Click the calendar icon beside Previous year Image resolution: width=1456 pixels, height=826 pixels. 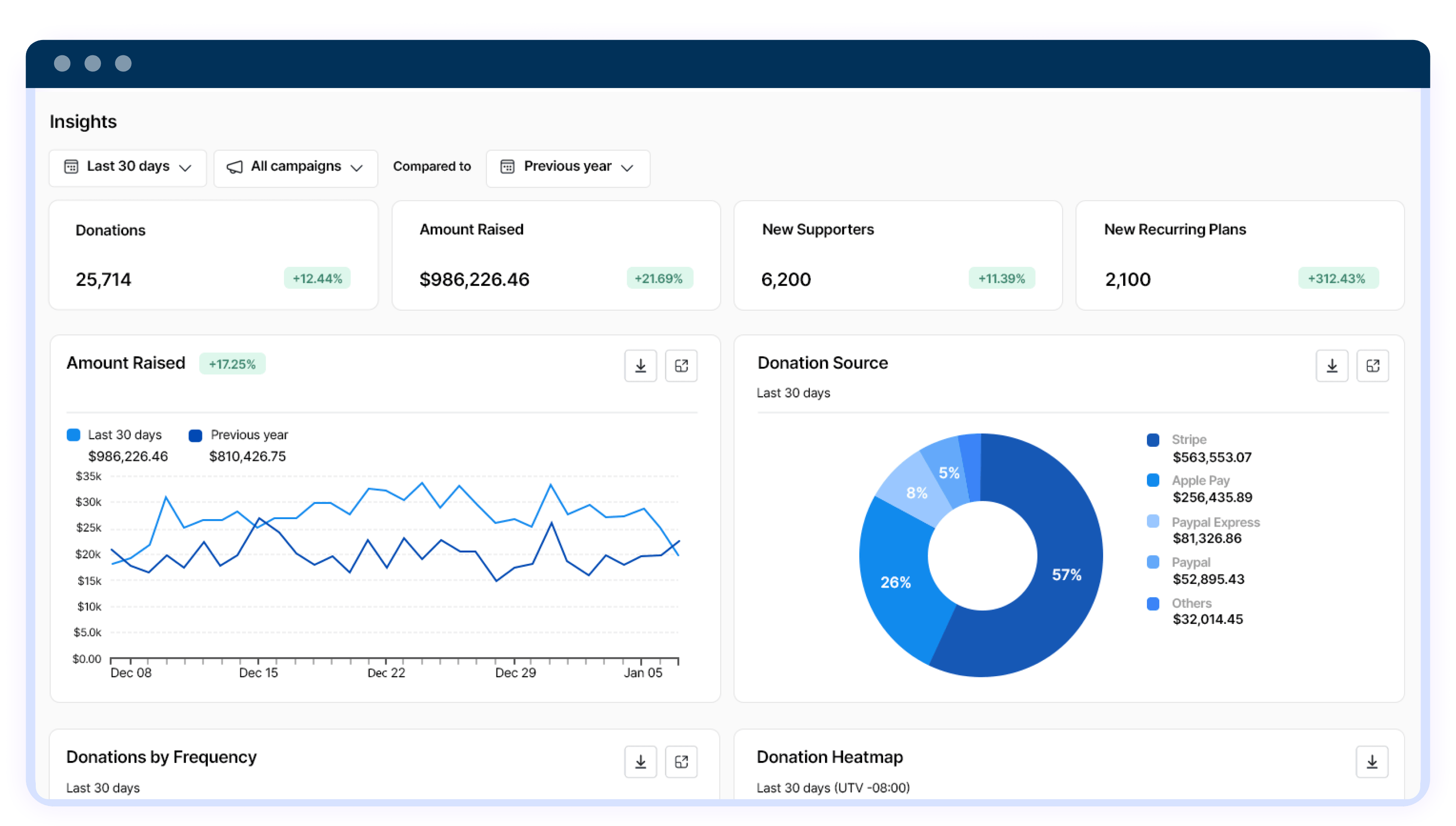(x=507, y=167)
